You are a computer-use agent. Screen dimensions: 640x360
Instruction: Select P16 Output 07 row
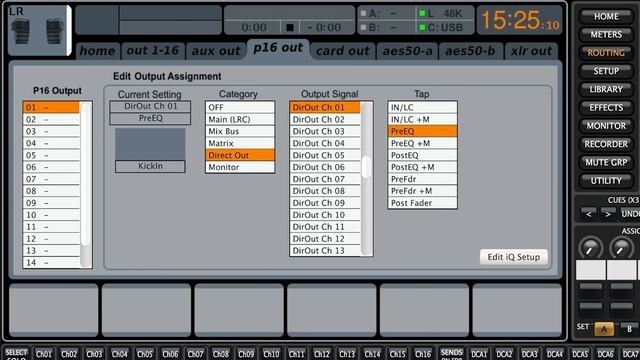(51, 179)
